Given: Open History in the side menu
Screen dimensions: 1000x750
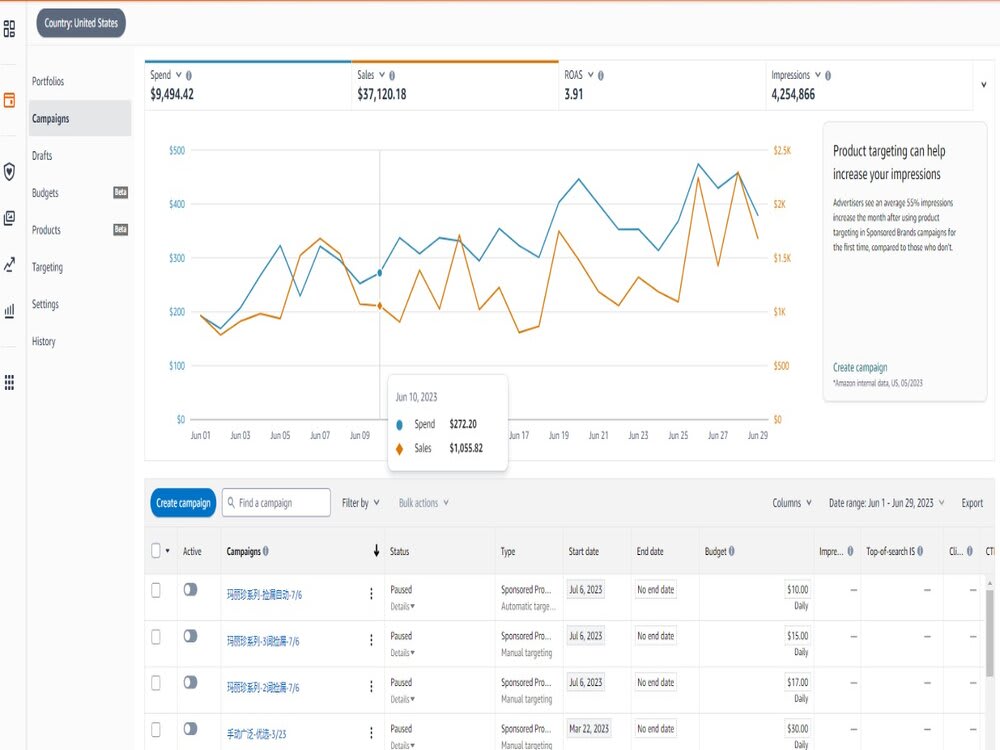Looking at the screenshot, I should (x=43, y=341).
